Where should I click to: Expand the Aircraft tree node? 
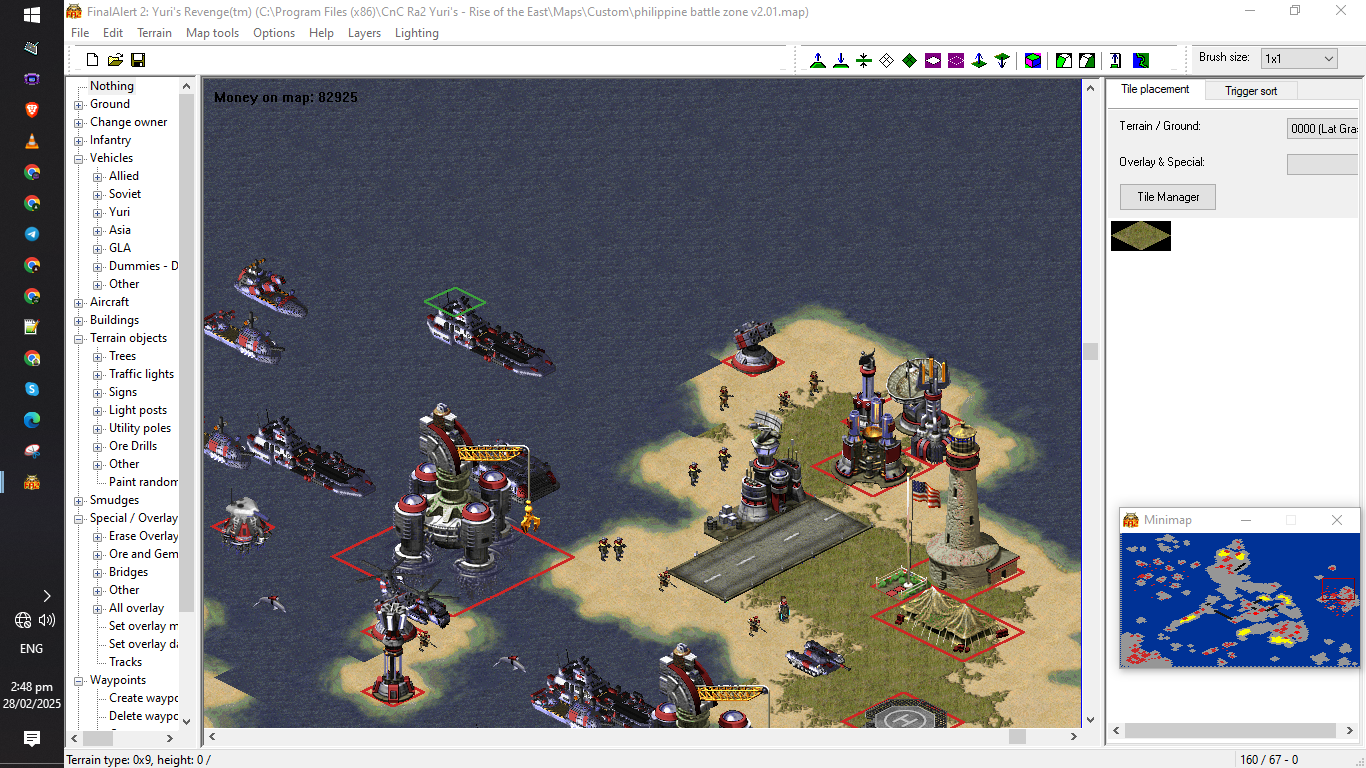[x=79, y=302]
